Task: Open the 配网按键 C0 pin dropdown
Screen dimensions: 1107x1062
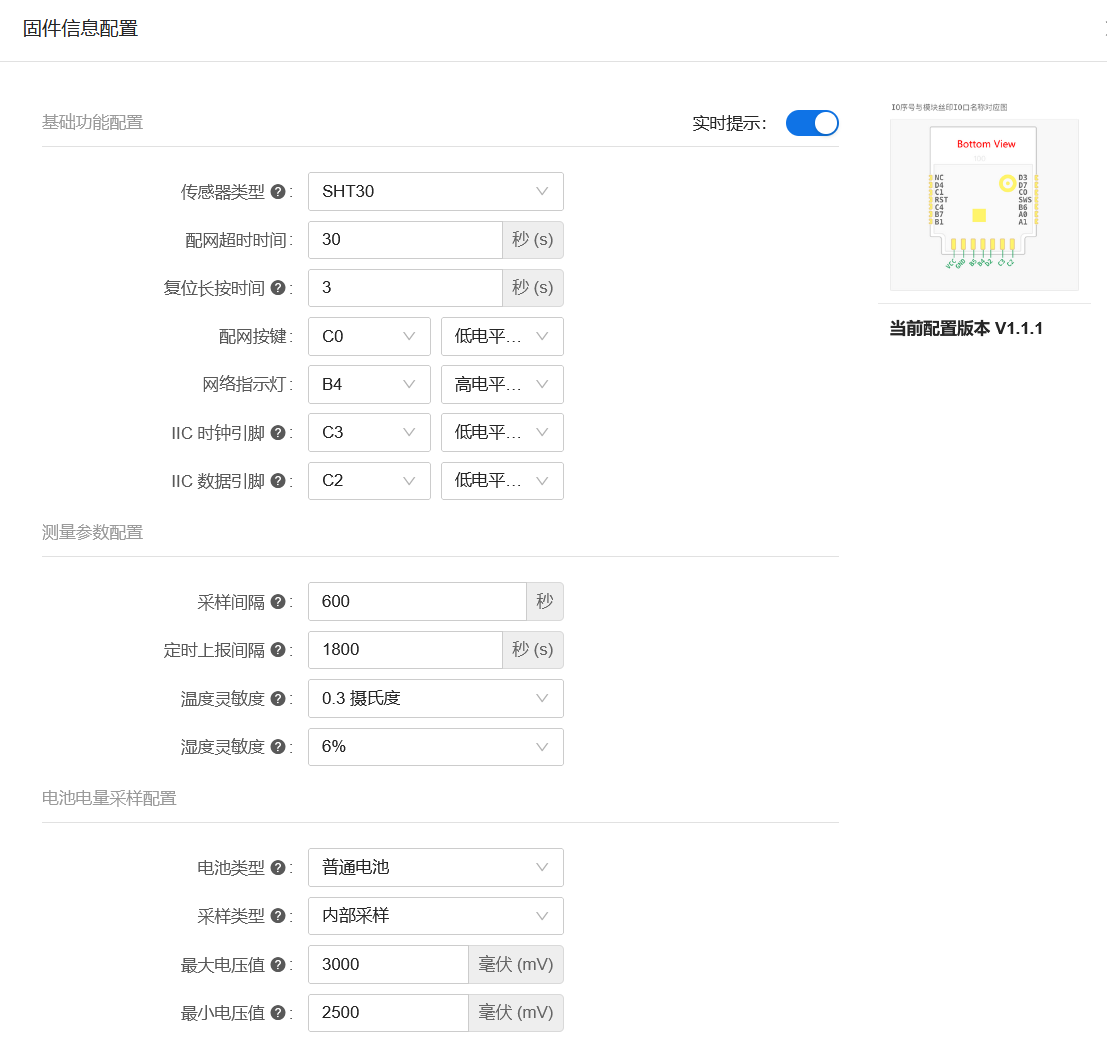Action: click(x=369, y=336)
